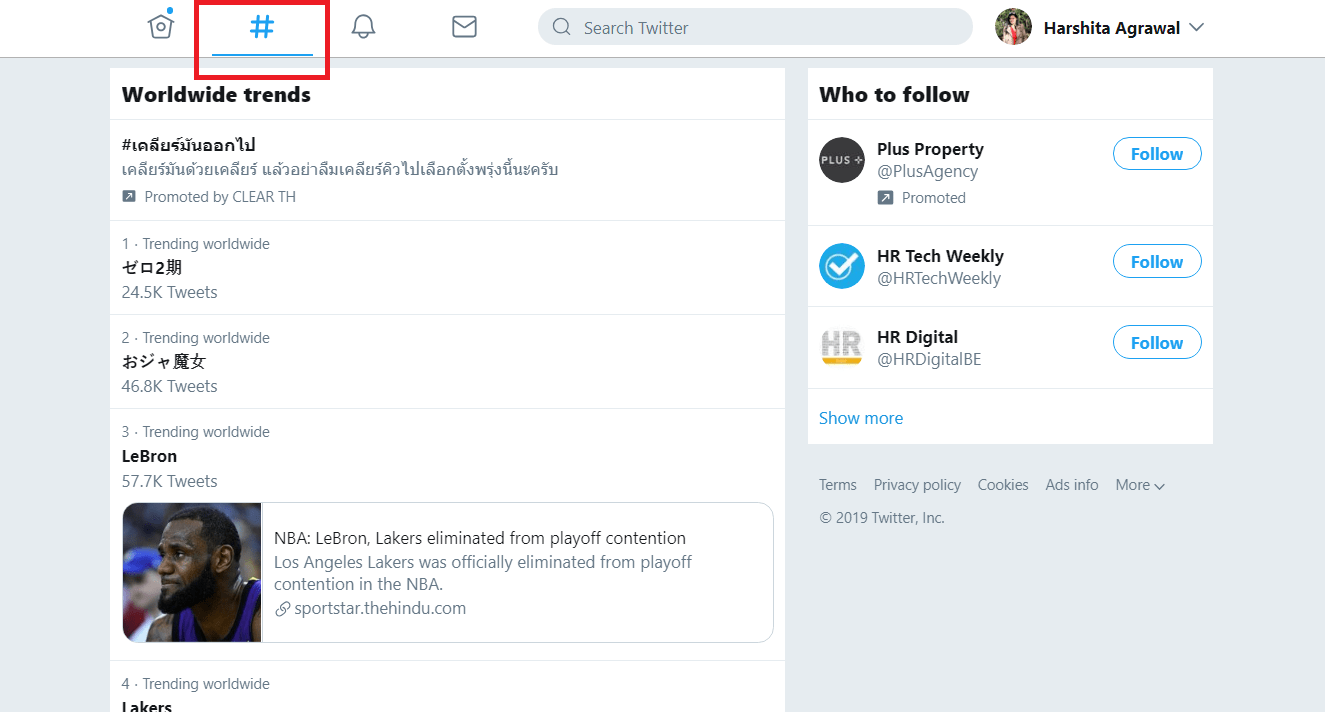The height and width of the screenshot is (712, 1325).
Task: Open the Notifications bell icon
Action: click(x=363, y=26)
